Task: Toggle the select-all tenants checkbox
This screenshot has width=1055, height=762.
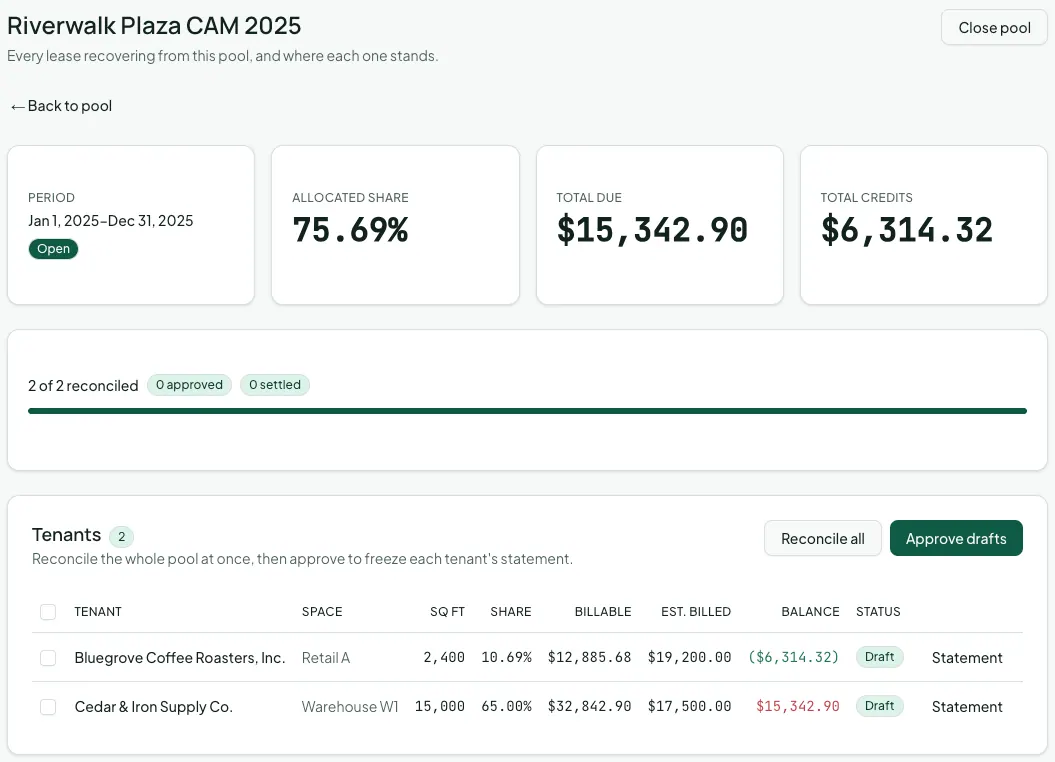Action: click(48, 611)
